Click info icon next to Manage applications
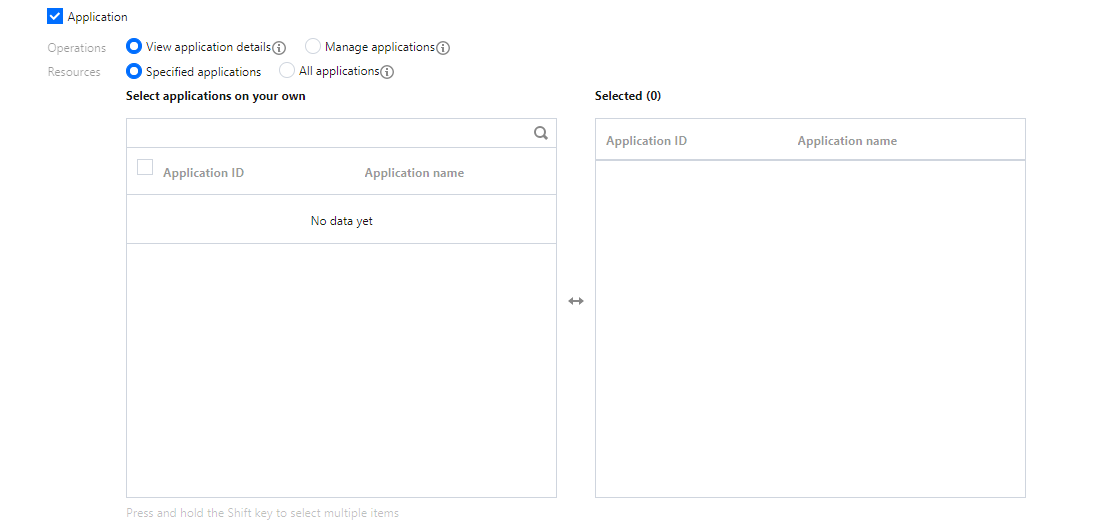 point(443,48)
